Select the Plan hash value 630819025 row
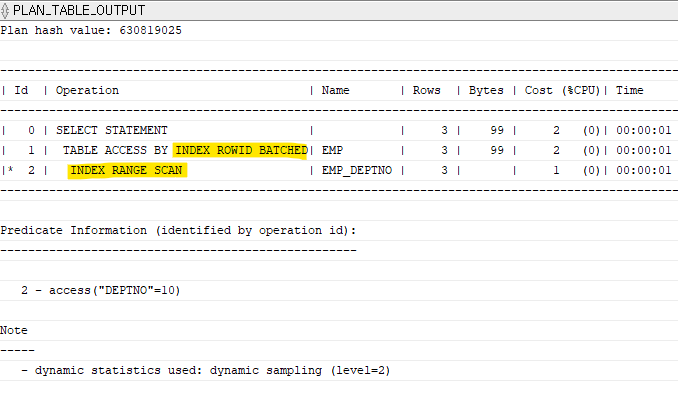 click(x=339, y=31)
